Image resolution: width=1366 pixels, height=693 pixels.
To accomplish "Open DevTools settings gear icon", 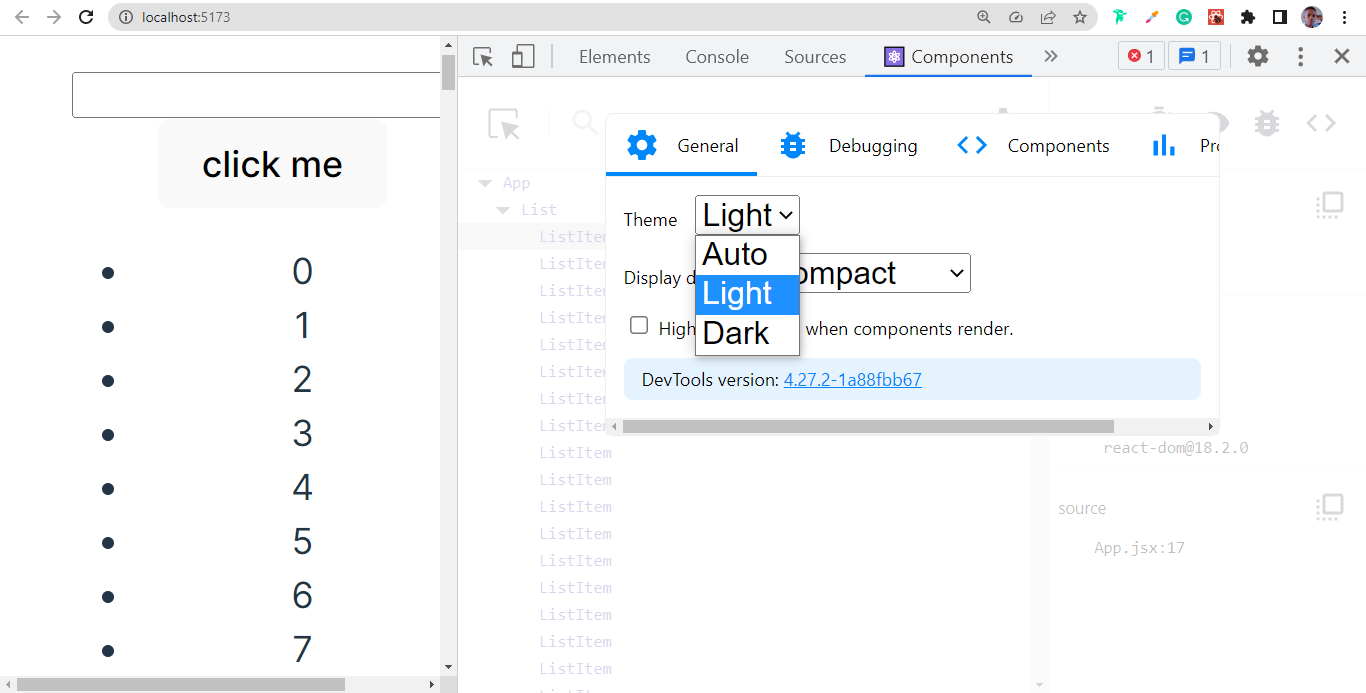I will click(x=1258, y=57).
